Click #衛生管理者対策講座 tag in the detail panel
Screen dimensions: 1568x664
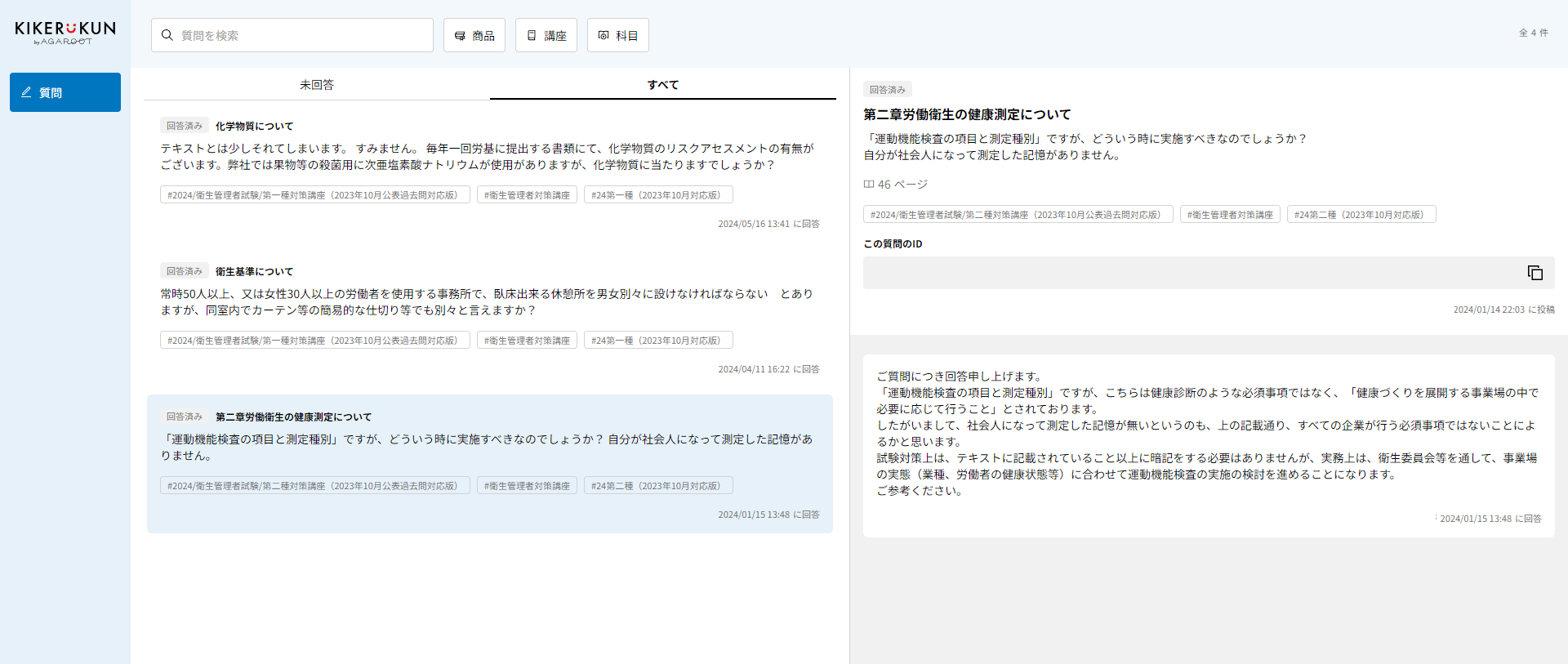pos(1230,215)
